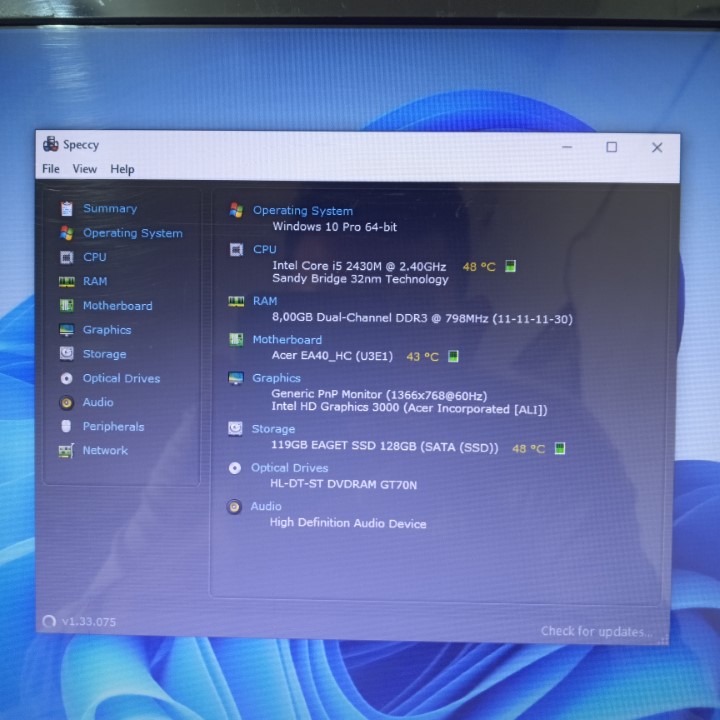Click the motherboard temperature status icon
The image size is (720, 720).
(x=453, y=356)
